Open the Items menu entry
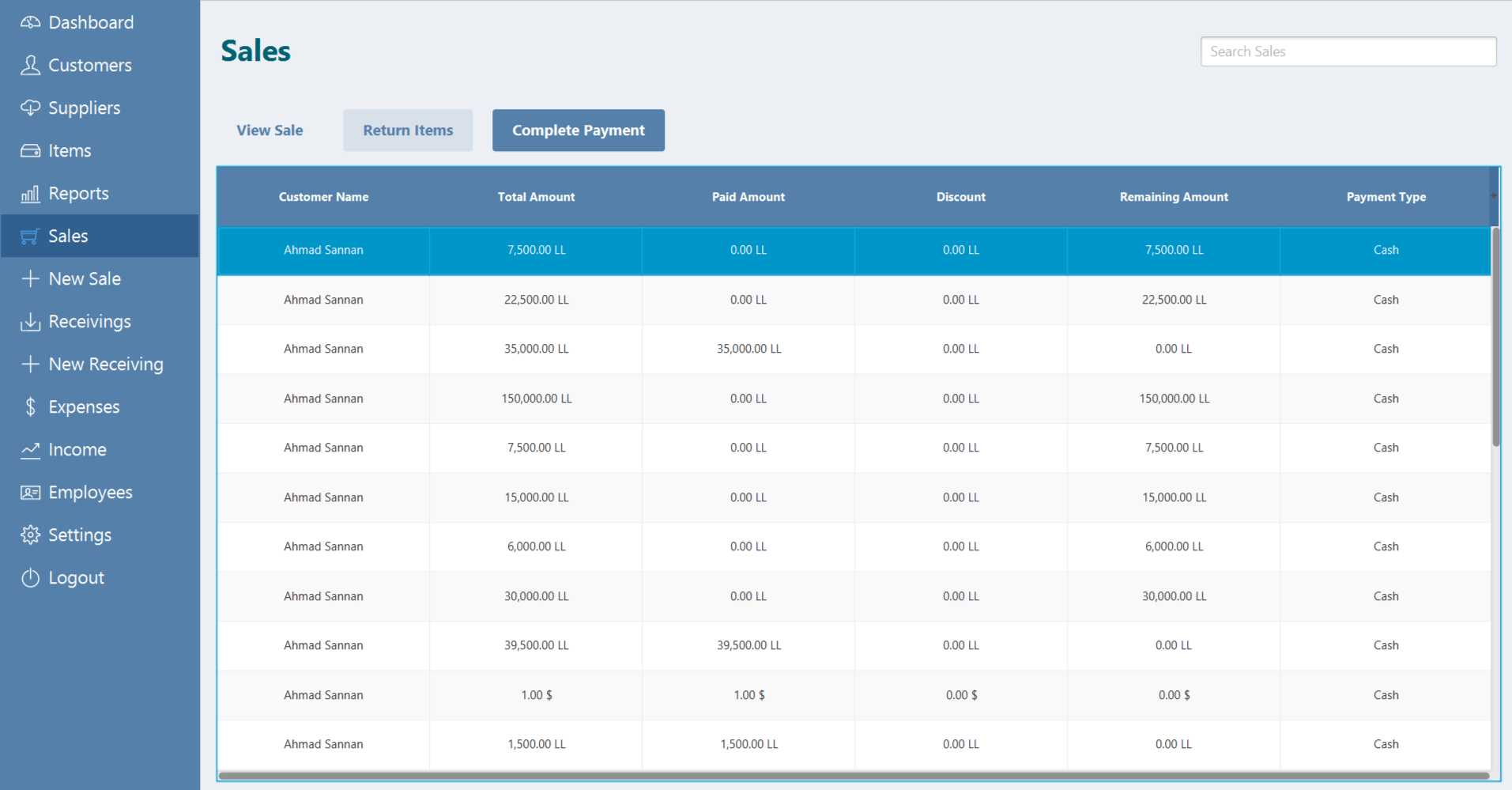This screenshot has height=790, width=1512. click(x=70, y=150)
